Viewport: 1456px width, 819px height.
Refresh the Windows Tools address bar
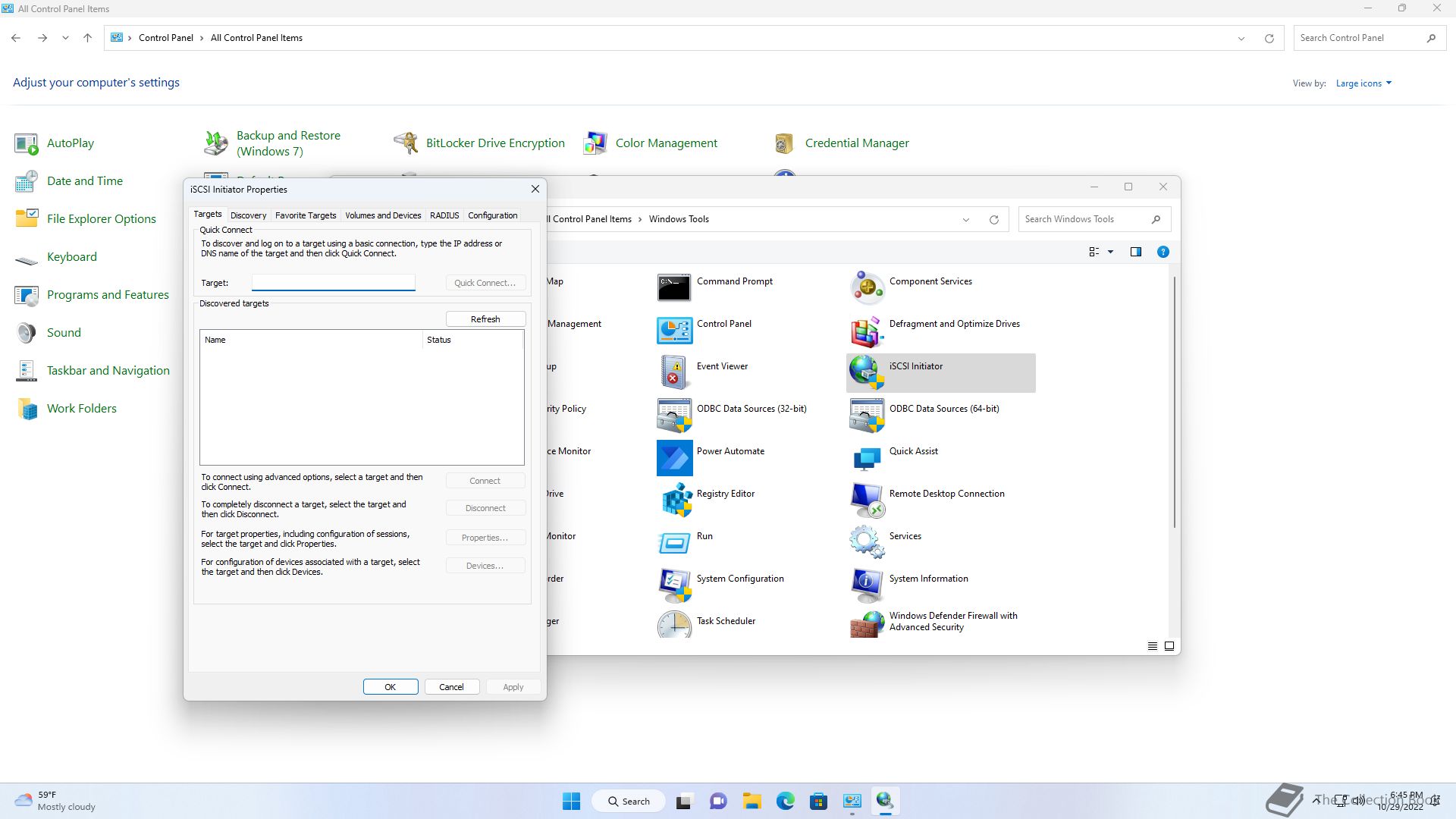pos(993,219)
